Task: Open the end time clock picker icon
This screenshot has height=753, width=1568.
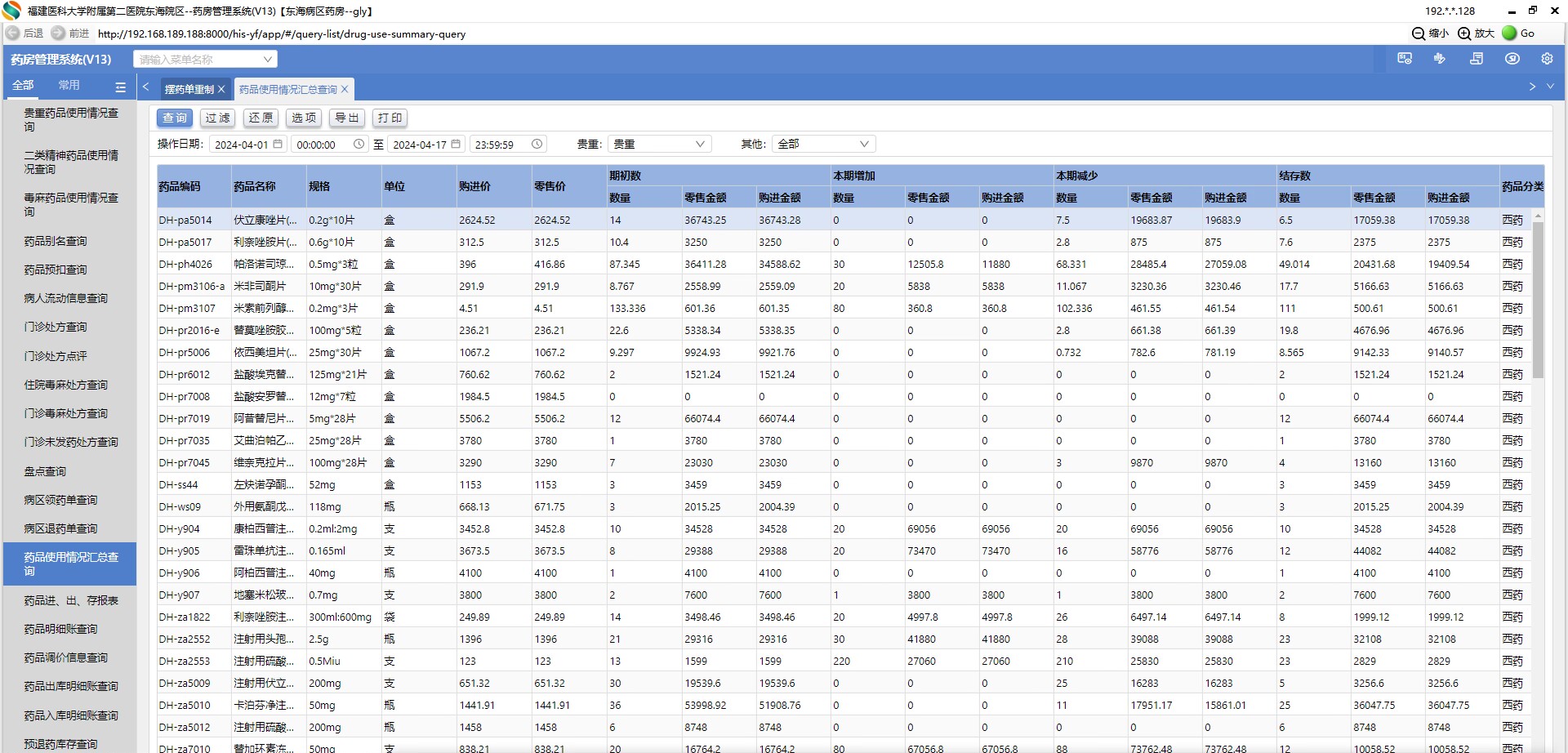Action: (537, 145)
